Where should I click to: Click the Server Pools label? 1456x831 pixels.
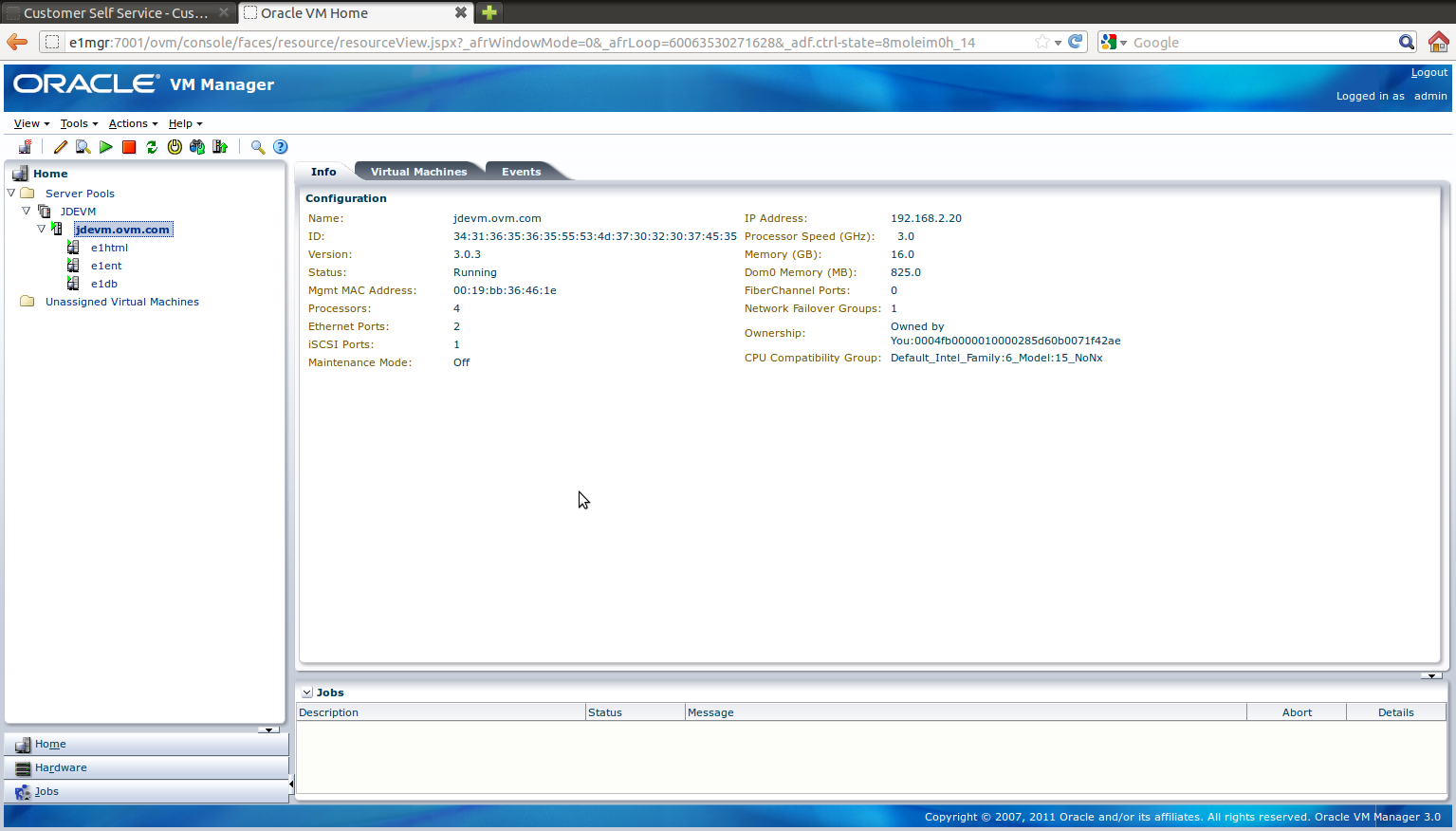pos(80,194)
